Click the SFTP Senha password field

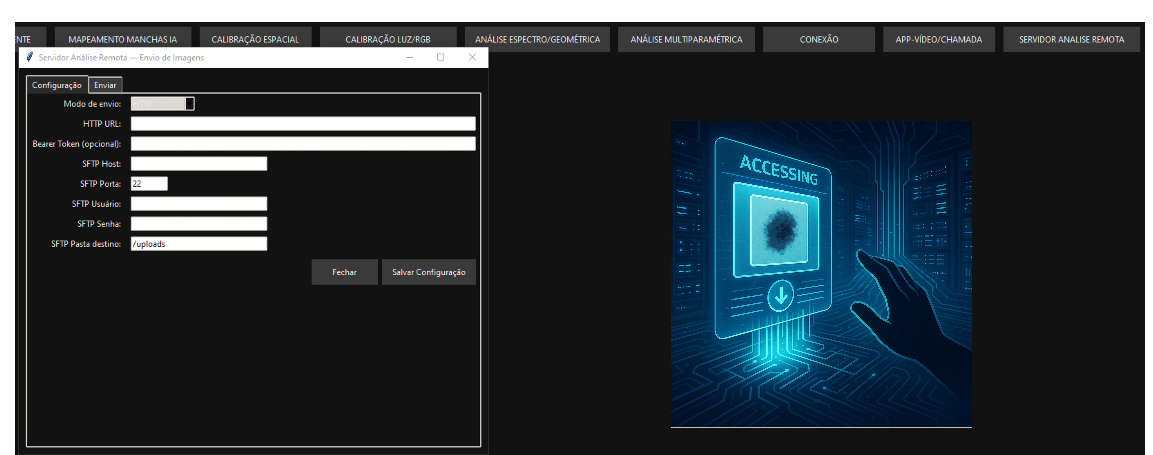199,224
